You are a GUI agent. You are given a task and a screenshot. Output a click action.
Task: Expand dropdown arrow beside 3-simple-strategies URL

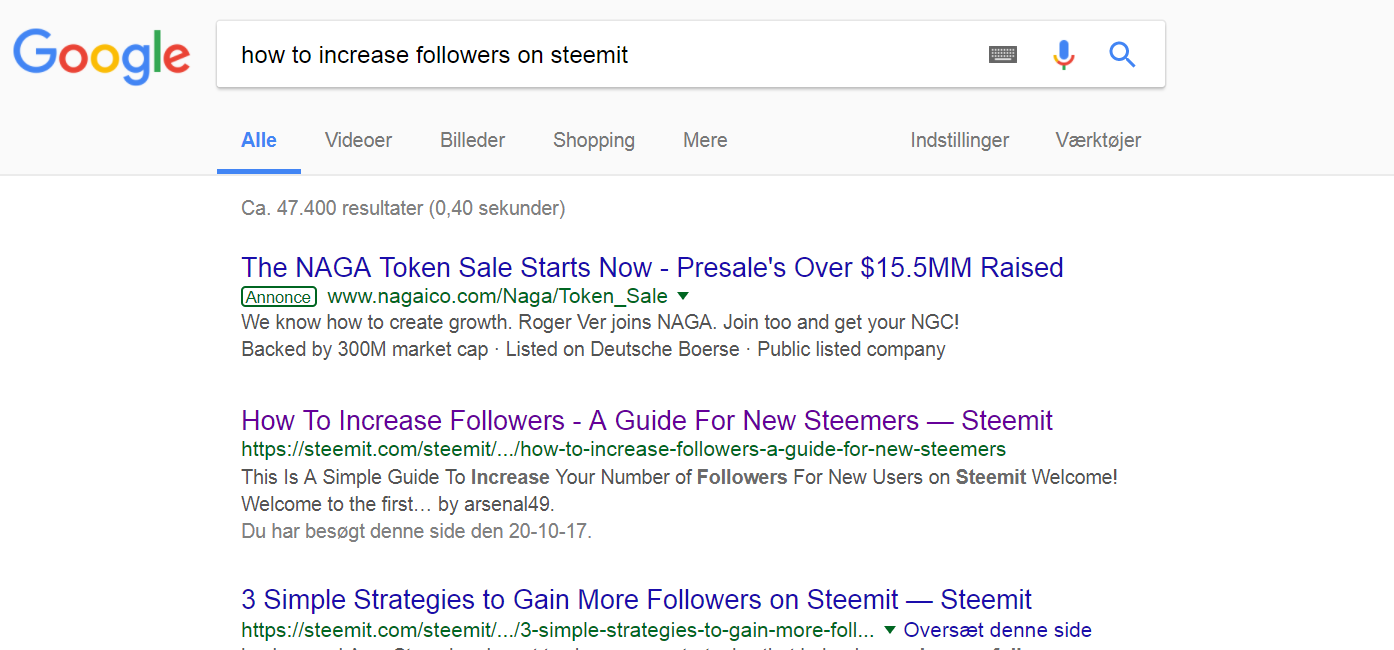coord(890,630)
